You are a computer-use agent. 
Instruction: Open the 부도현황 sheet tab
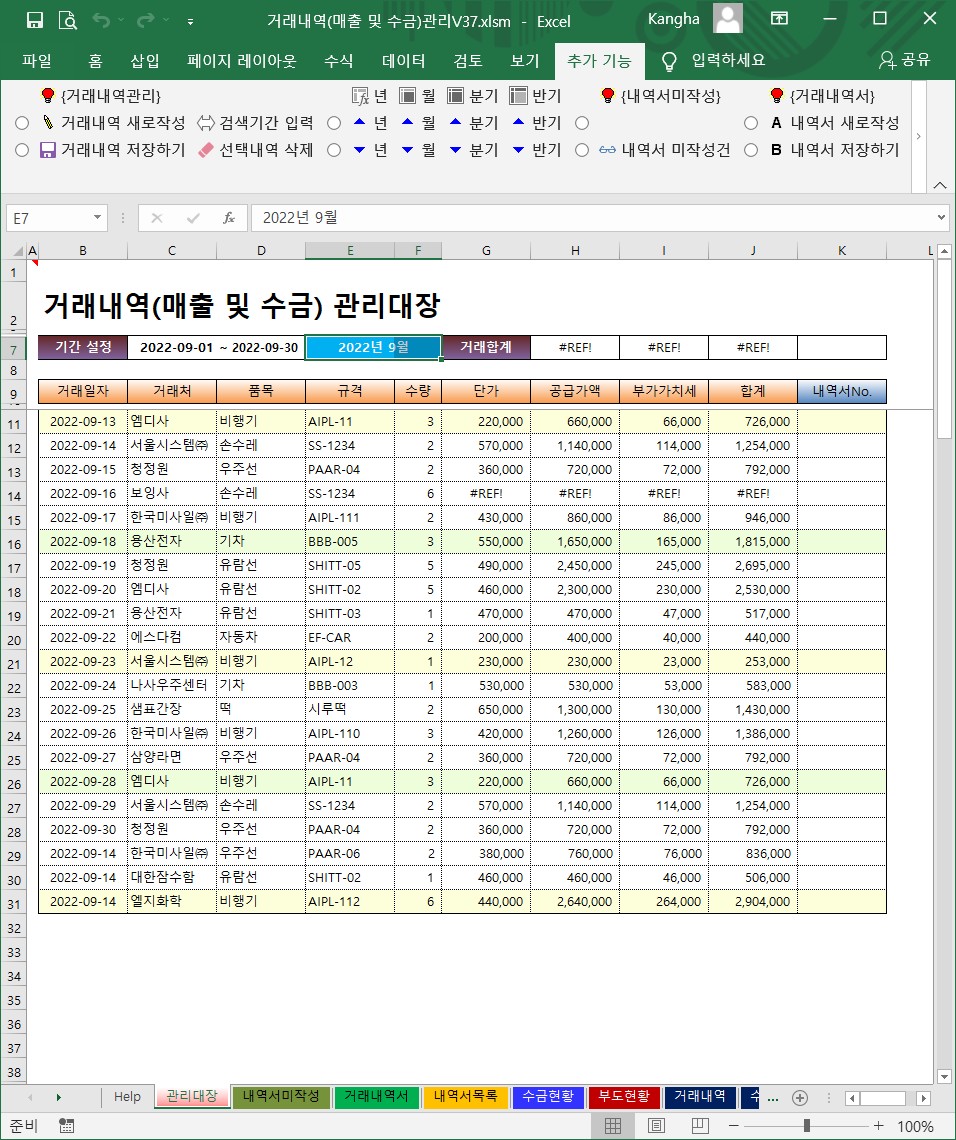tap(624, 1096)
